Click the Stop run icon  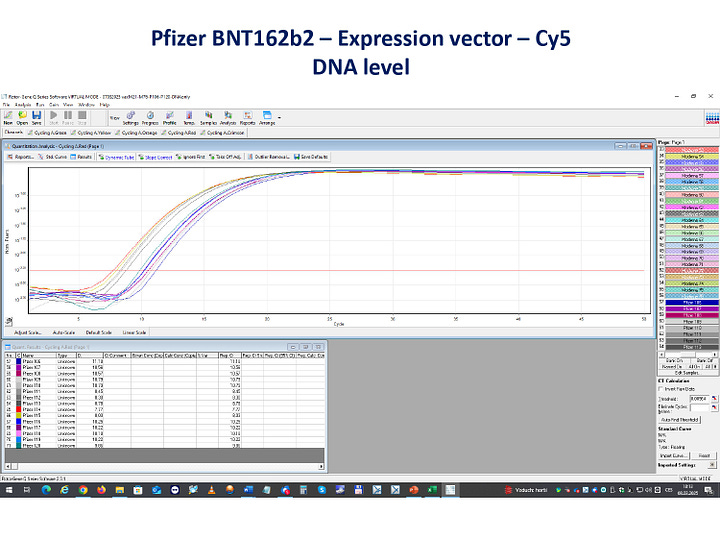tap(82, 118)
